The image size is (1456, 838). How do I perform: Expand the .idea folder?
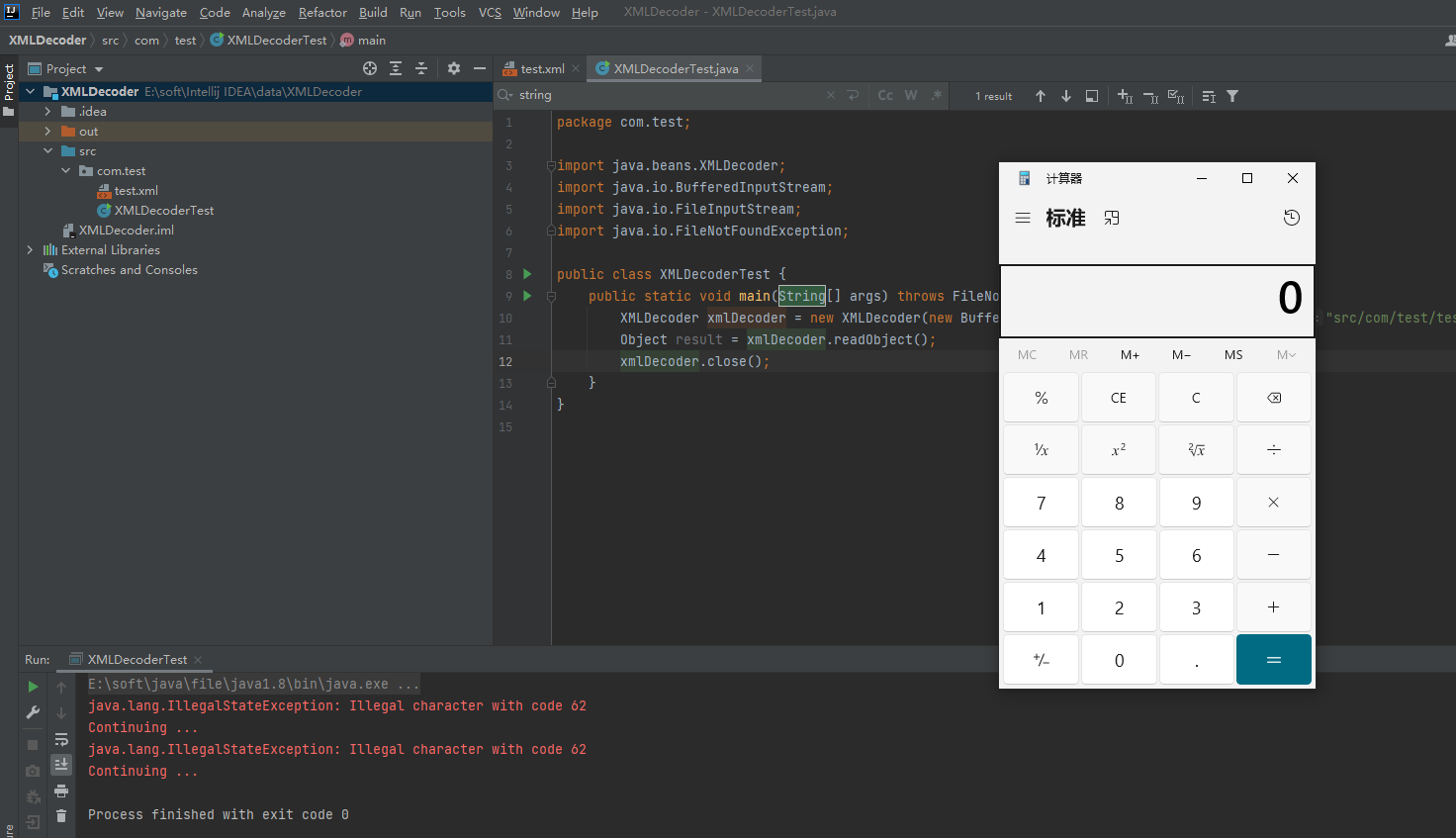pyautogui.click(x=47, y=111)
